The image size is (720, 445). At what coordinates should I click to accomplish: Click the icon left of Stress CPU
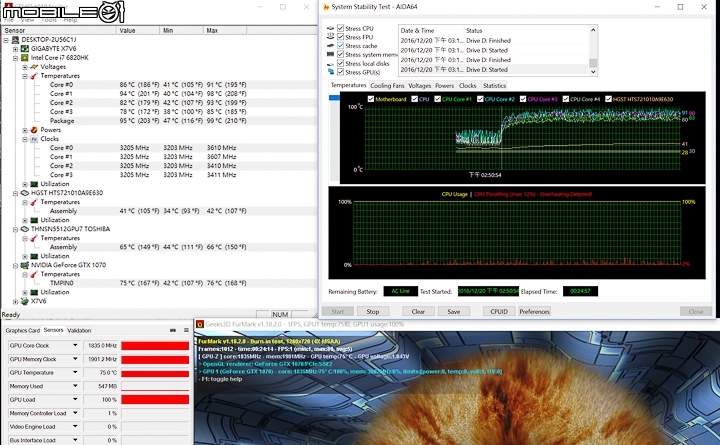[x=331, y=28]
